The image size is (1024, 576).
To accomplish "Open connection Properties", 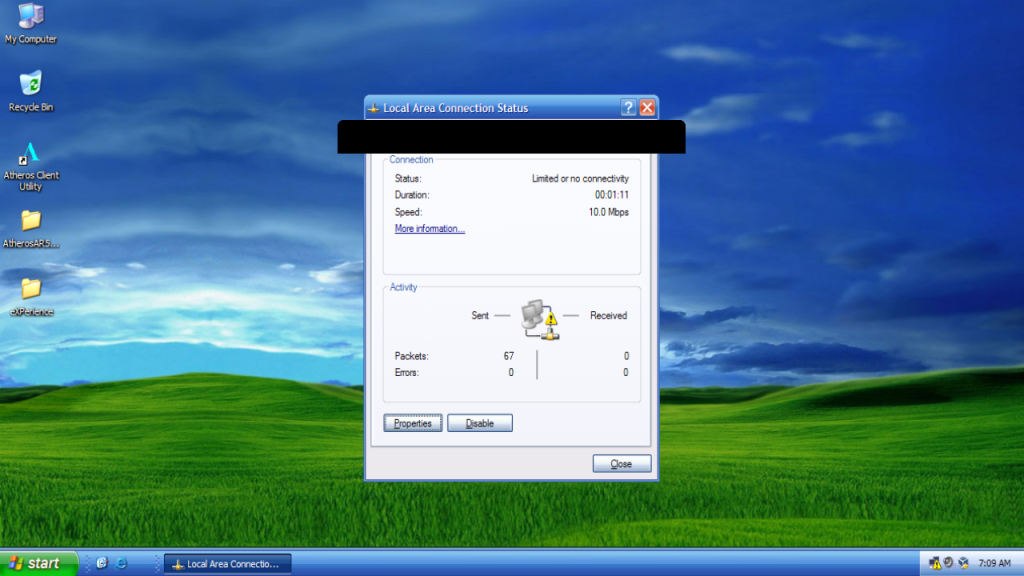I will 413,423.
